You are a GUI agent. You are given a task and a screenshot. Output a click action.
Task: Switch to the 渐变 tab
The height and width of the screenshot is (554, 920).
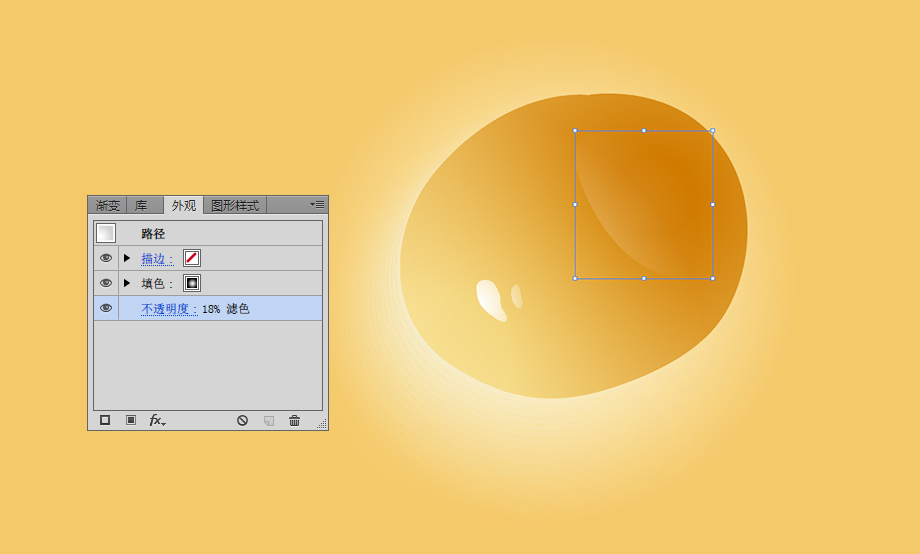[107, 205]
